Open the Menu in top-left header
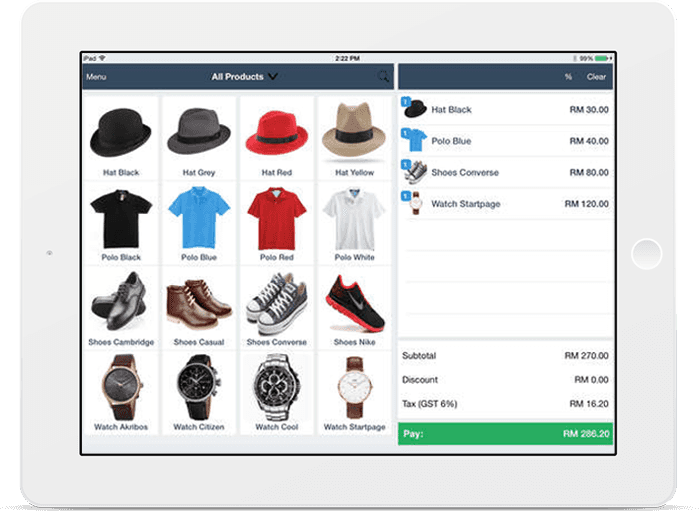 pyautogui.click(x=96, y=77)
